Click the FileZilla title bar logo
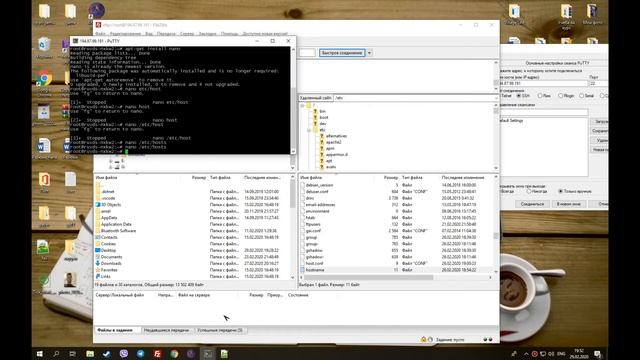640x360 pixels. tap(98, 25)
